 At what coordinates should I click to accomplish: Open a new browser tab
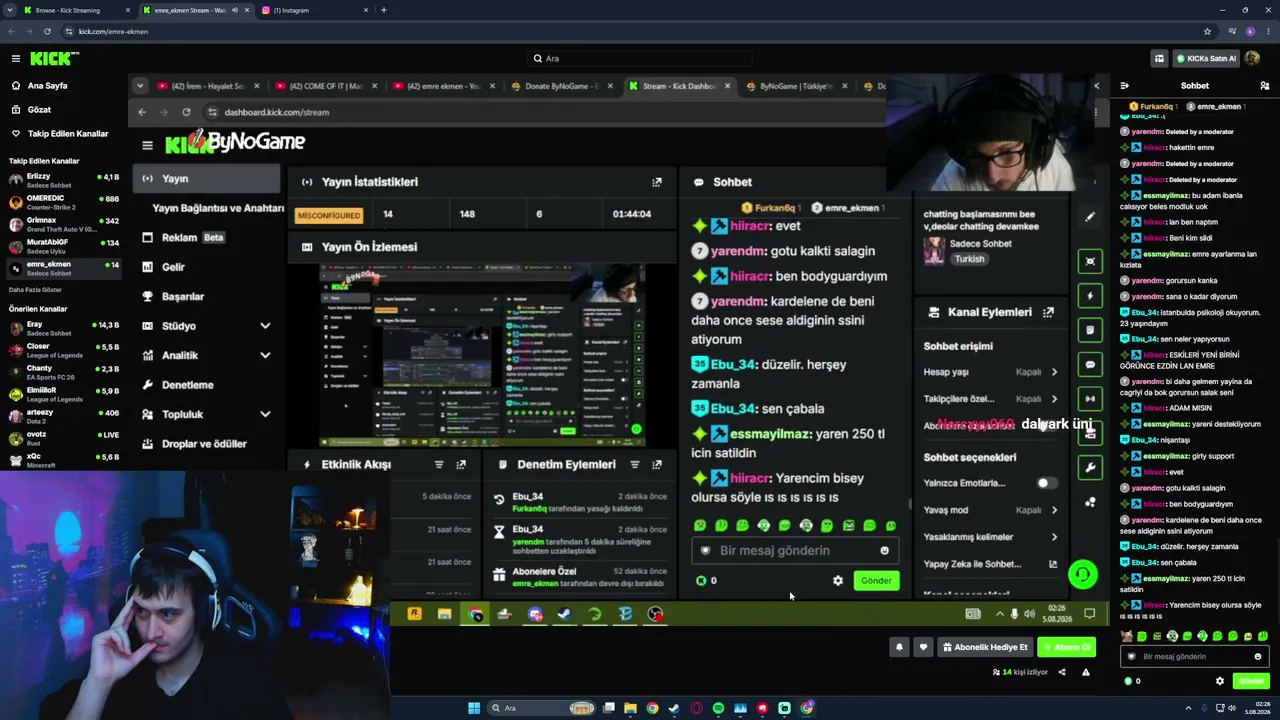pos(384,10)
